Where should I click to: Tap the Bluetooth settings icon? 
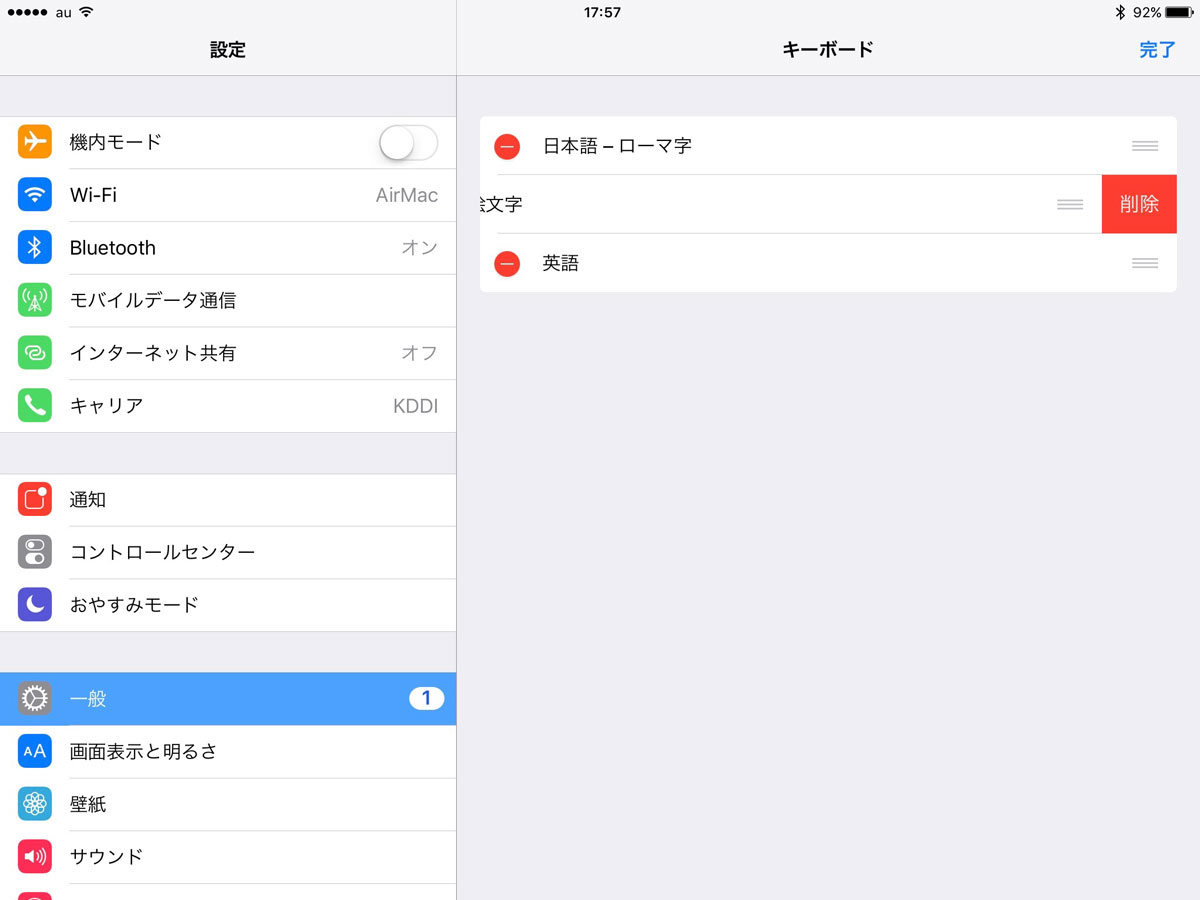pyautogui.click(x=35, y=247)
